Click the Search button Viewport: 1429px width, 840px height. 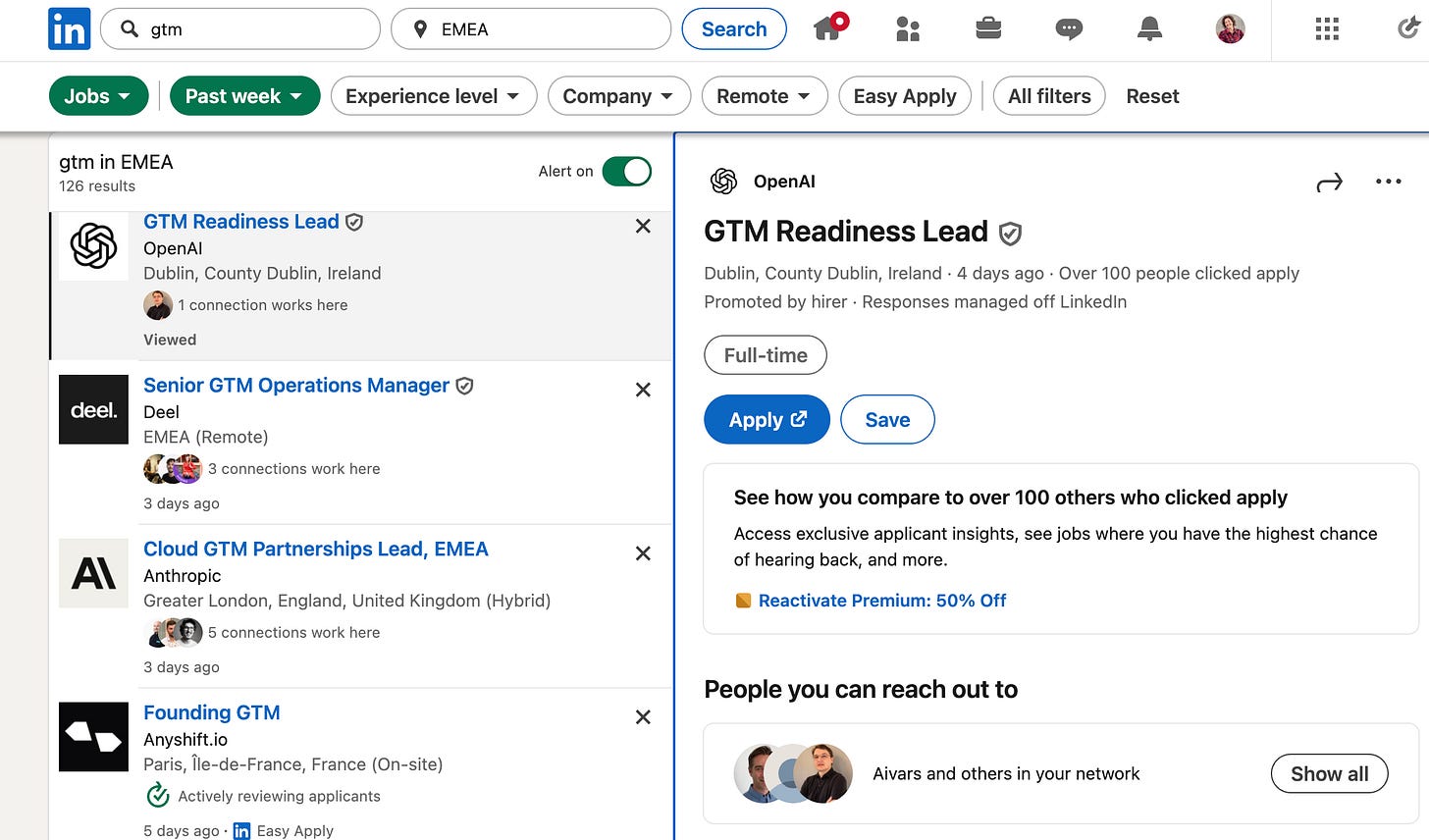click(734, 29)
